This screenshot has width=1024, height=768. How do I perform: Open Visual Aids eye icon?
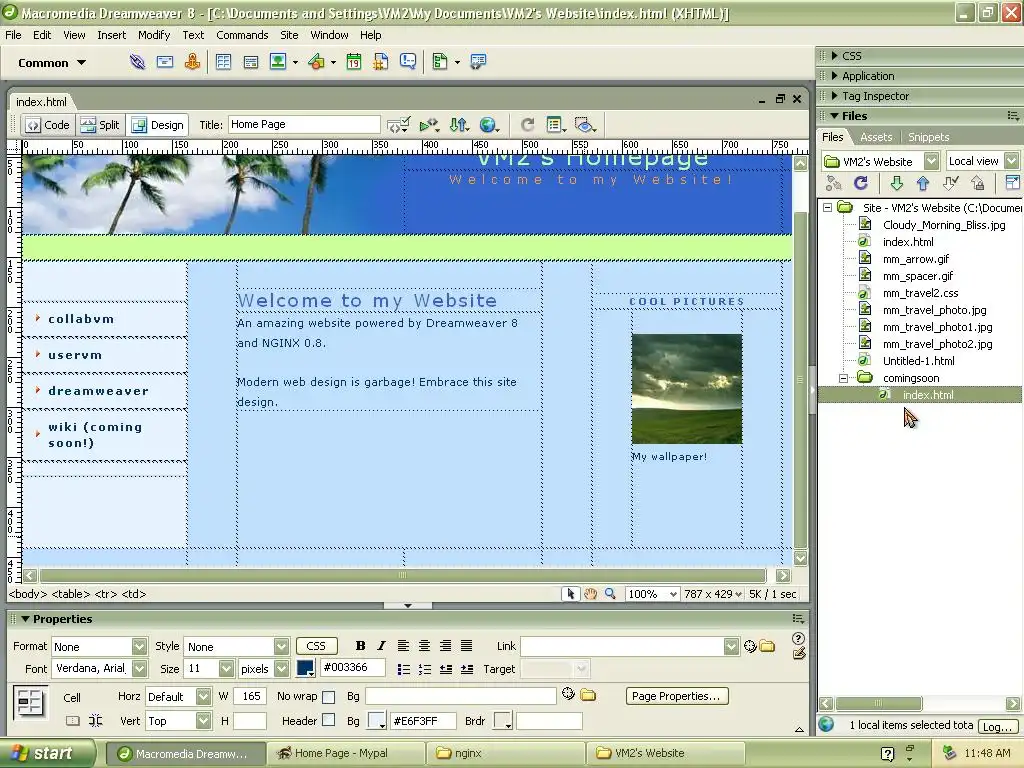[x=584, y=125]
